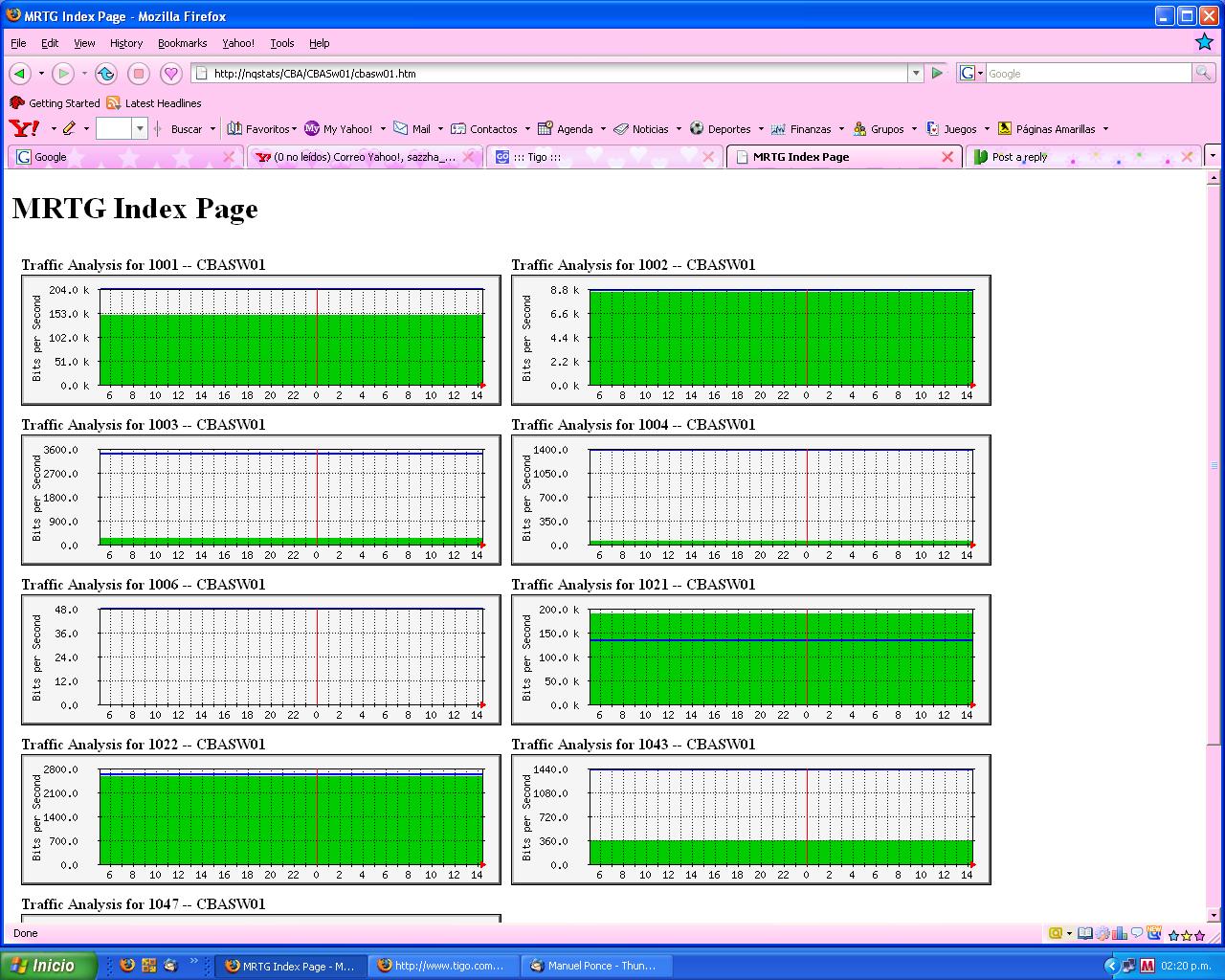Viewport: 1225px width, 980px height.
Task: Click Traffic Analysis 1001 graph
Action: pos(261,340)
